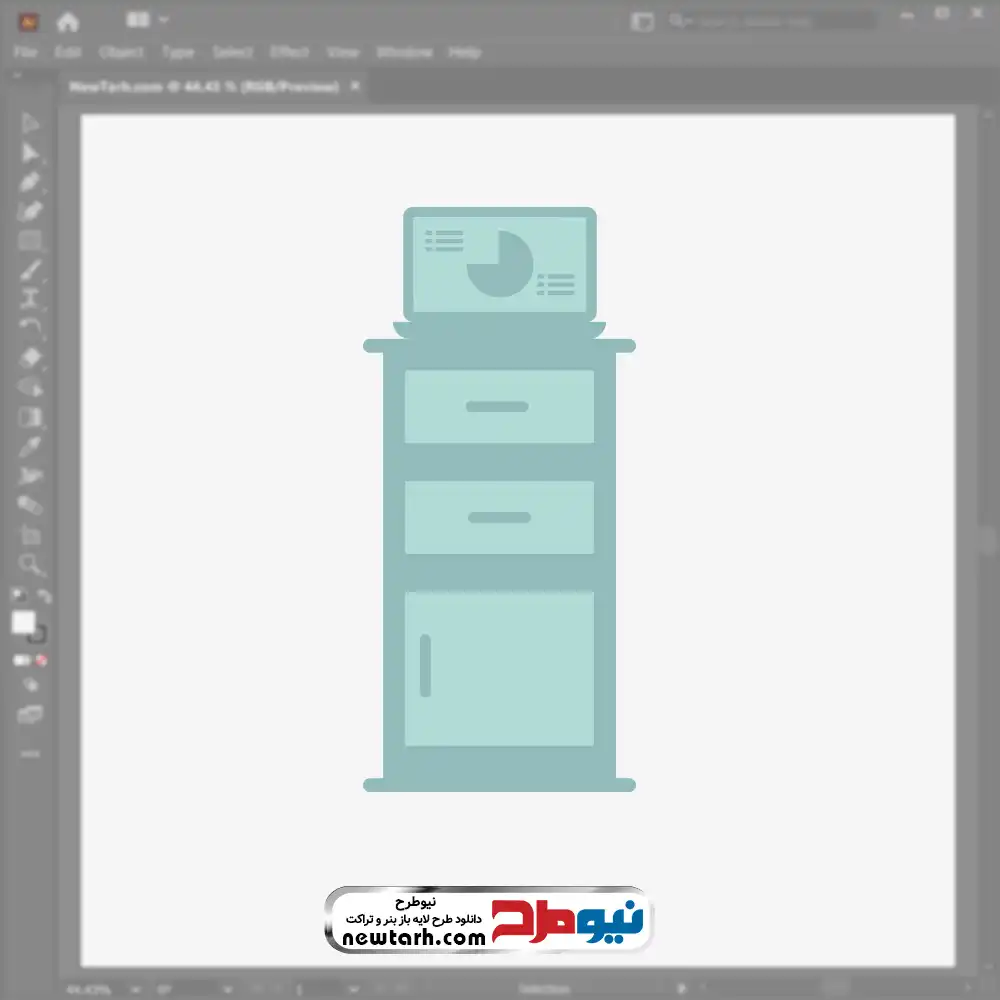Choose the Rectangle tool
The image size is (1000, 1000).
coord(30,241)
